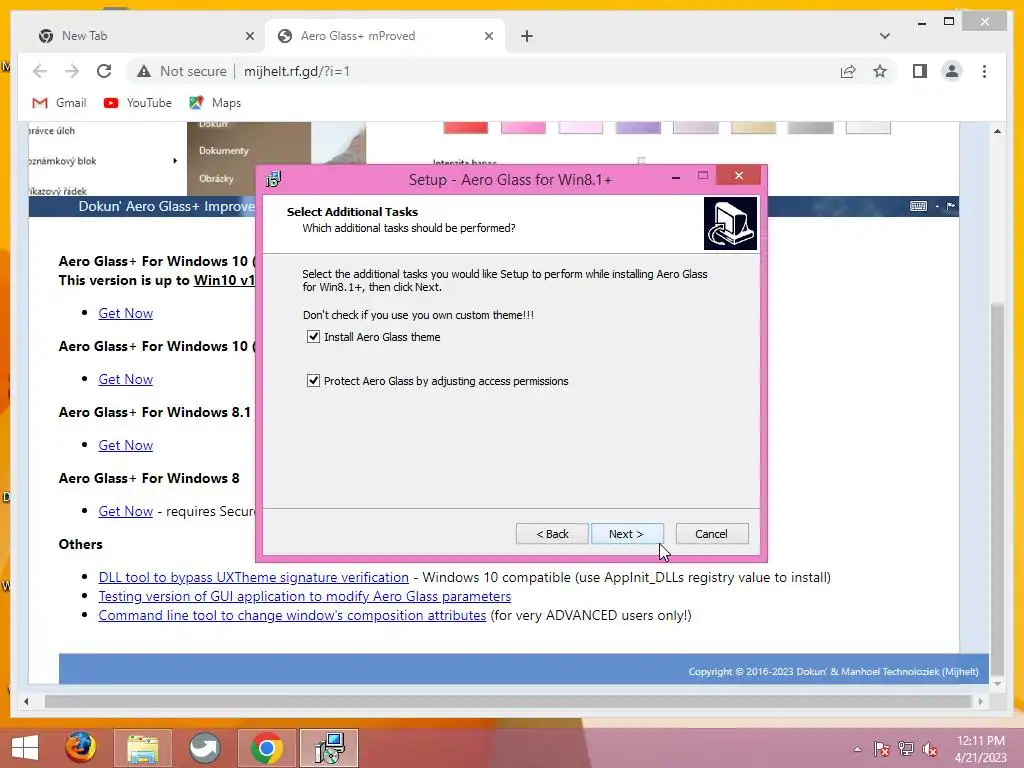Screen dimensions: 1024x768
Task: Minimize the Setup dialog
Action: (x=676, y=176)
